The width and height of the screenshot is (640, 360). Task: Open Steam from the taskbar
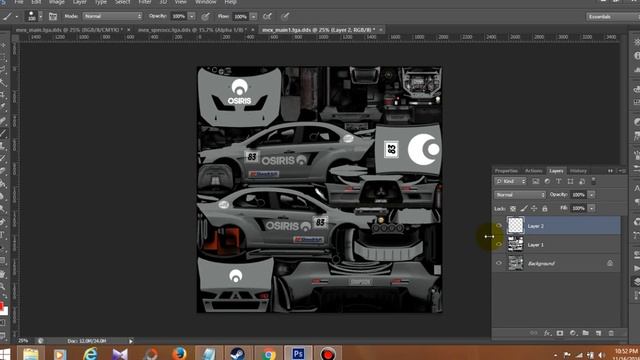tap(238, 353)
